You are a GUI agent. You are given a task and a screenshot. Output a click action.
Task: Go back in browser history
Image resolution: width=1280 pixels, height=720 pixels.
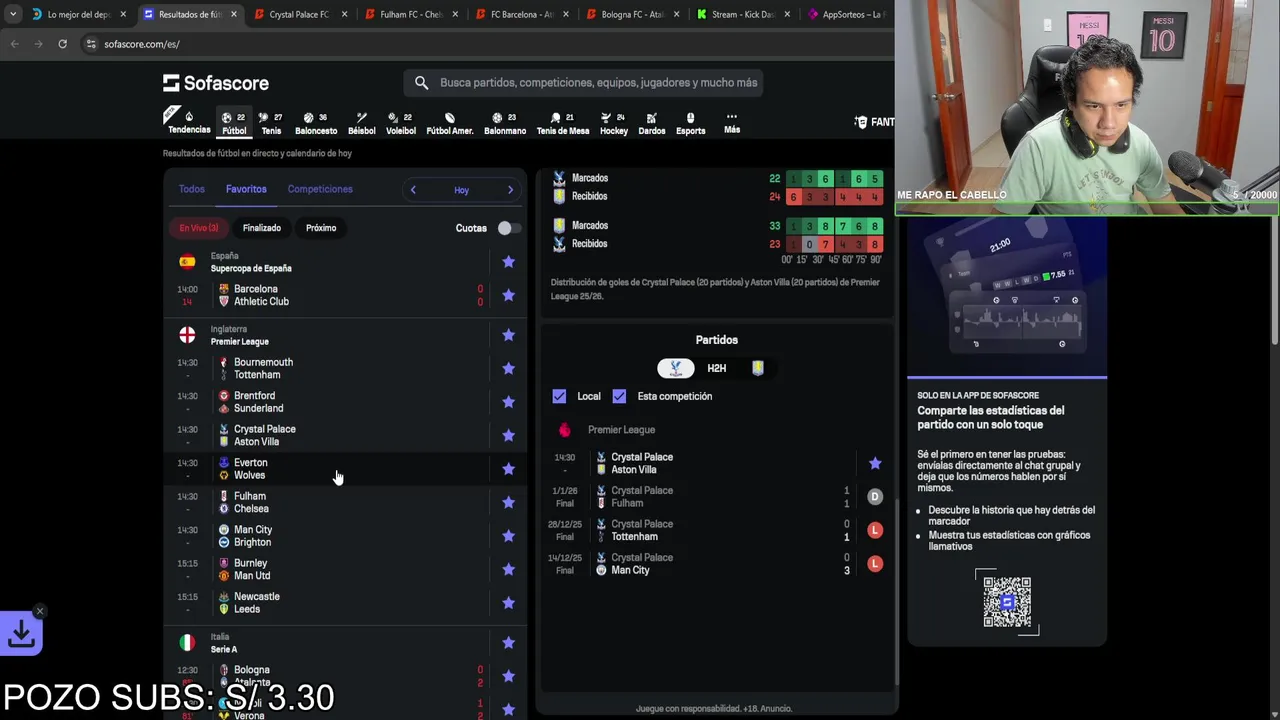point(14,44)
